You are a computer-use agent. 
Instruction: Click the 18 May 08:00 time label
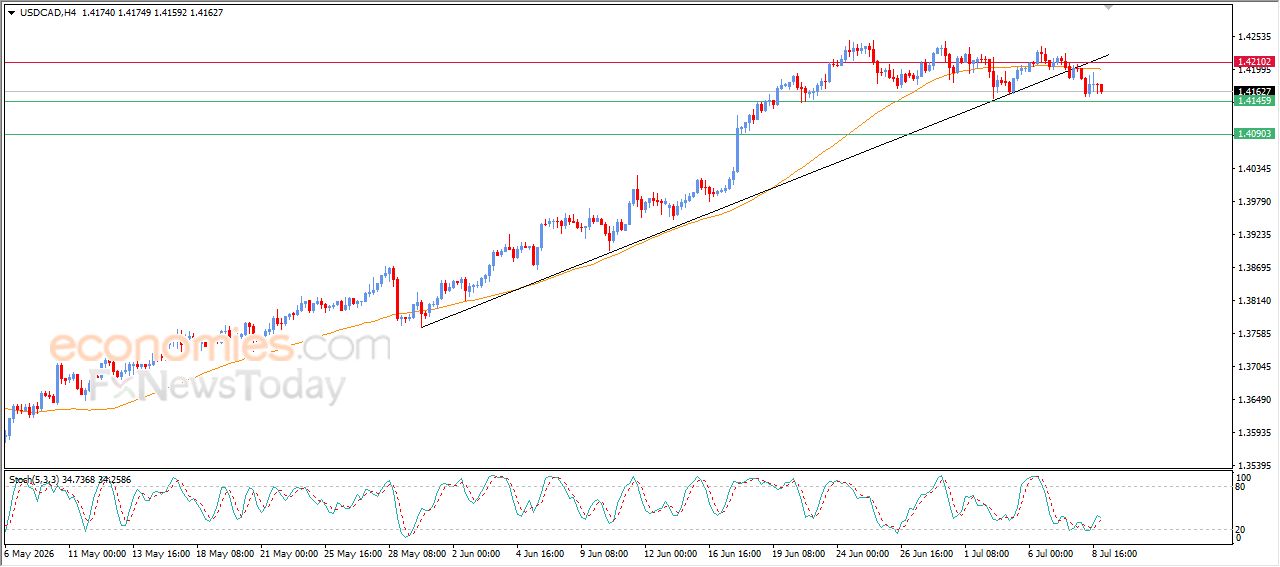225,553
